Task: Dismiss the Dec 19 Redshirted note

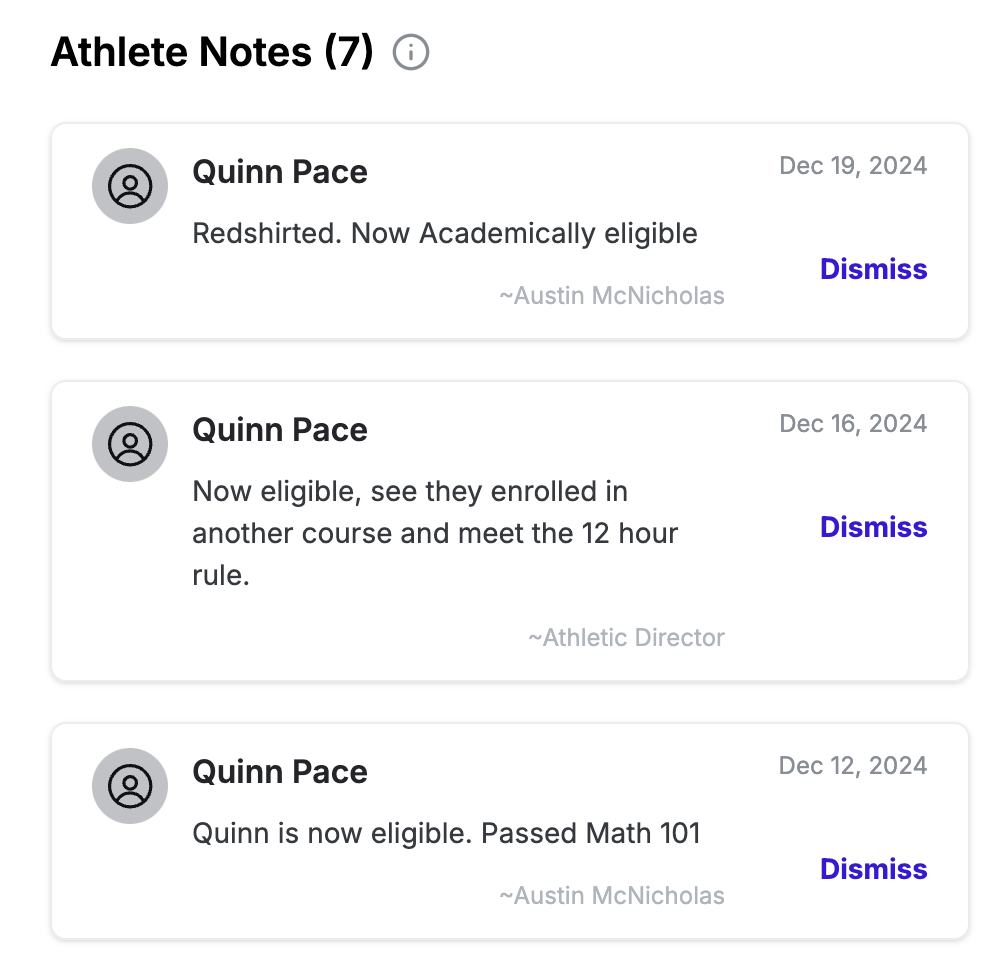Action: tap(873, 269)
